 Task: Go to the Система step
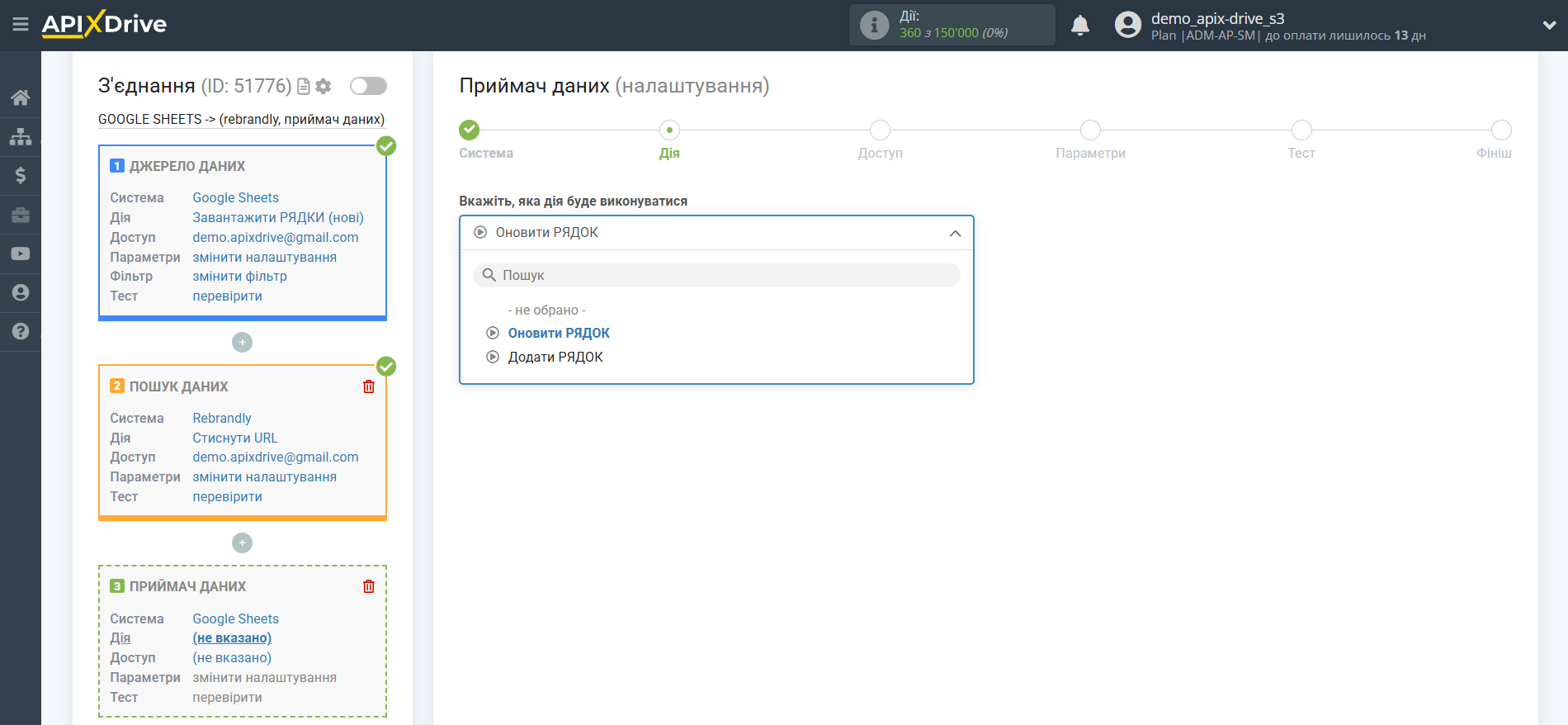point(470,130)
